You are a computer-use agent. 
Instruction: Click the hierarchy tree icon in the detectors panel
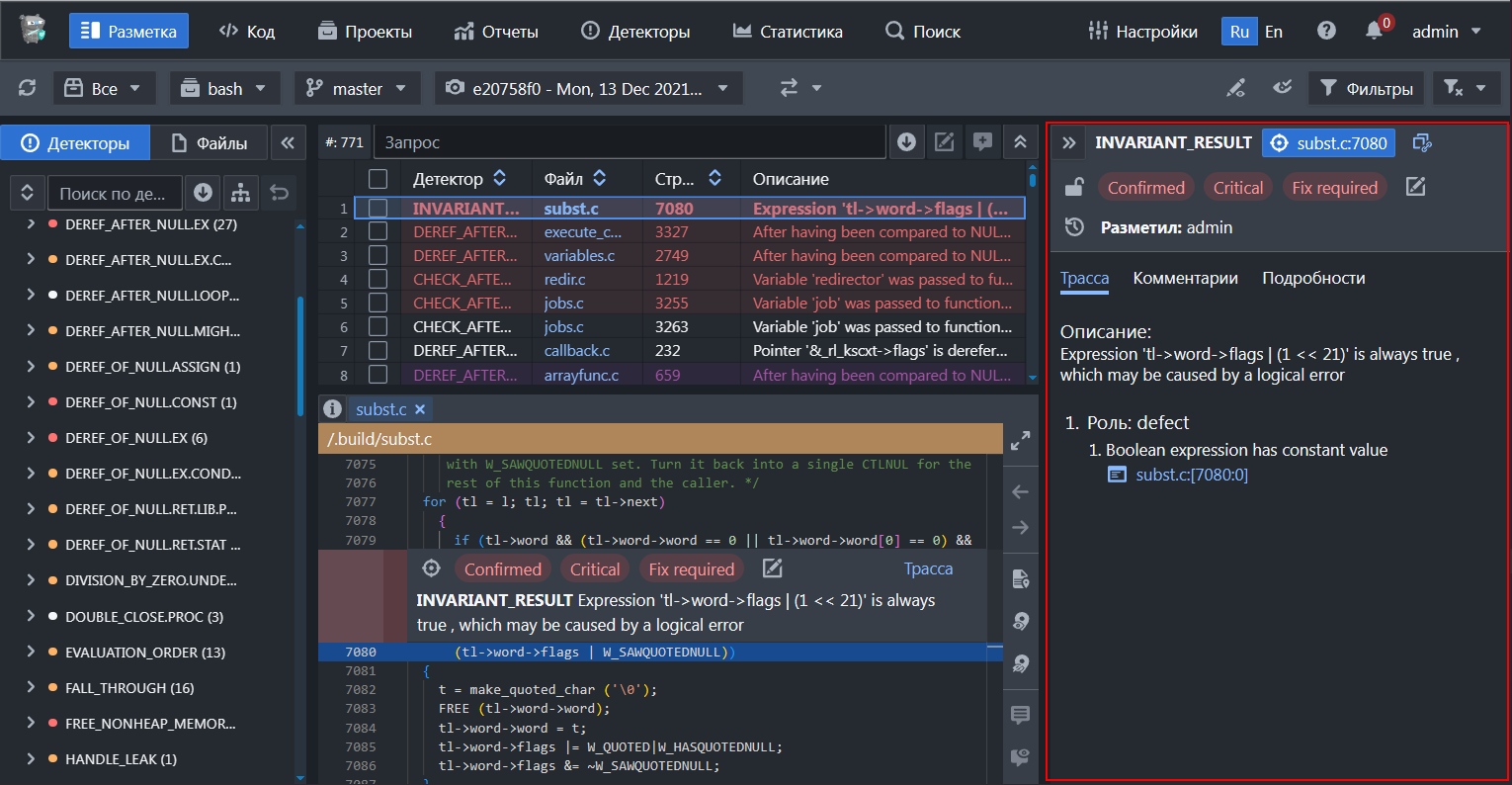pyautogui.click(x=240, y=193)
